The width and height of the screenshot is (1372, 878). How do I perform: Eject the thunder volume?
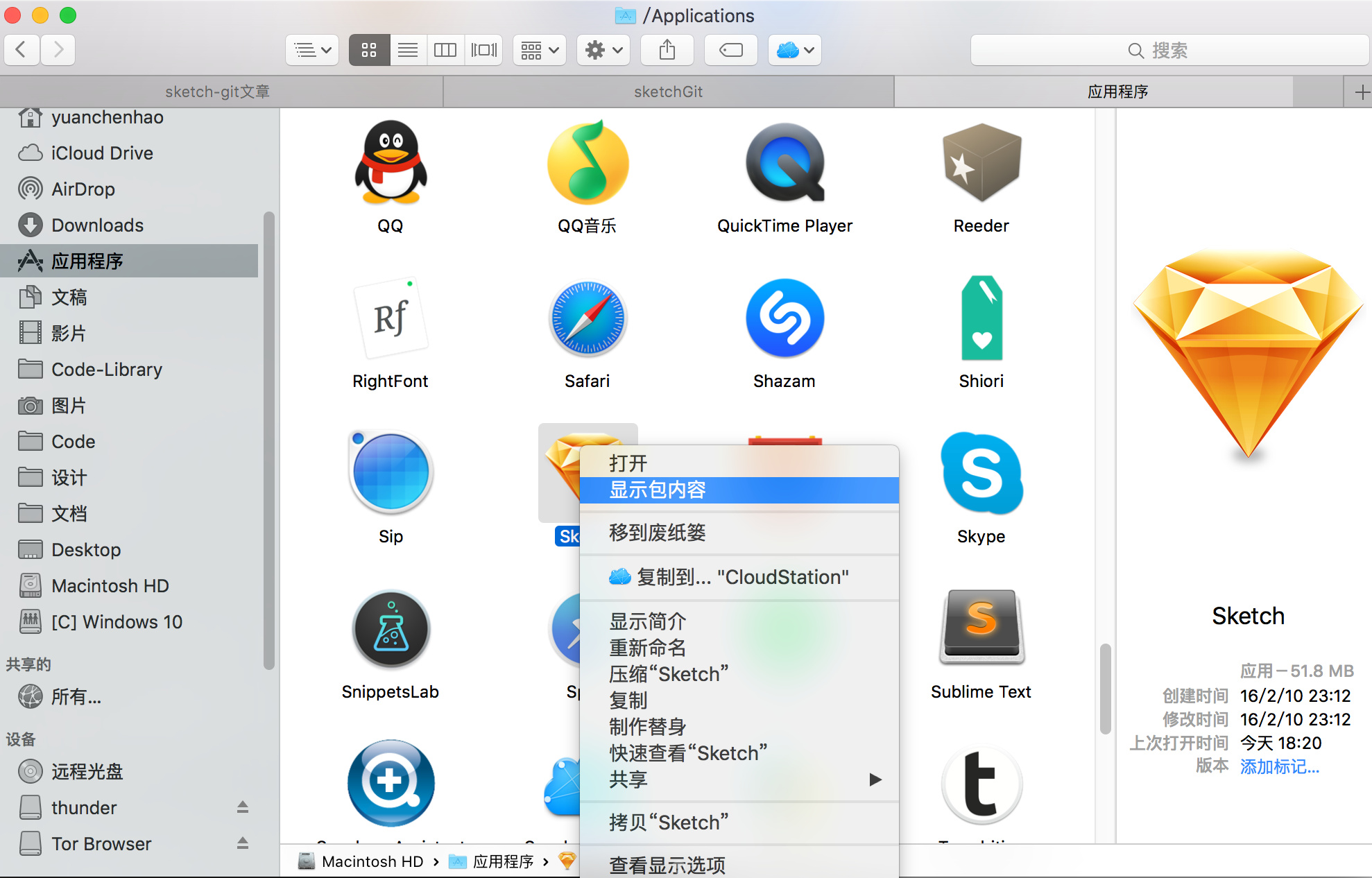tap(243, 807)
